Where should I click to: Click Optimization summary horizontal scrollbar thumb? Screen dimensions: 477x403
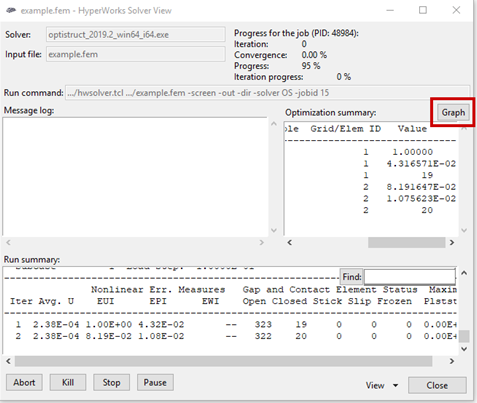[x=406, y=243]
